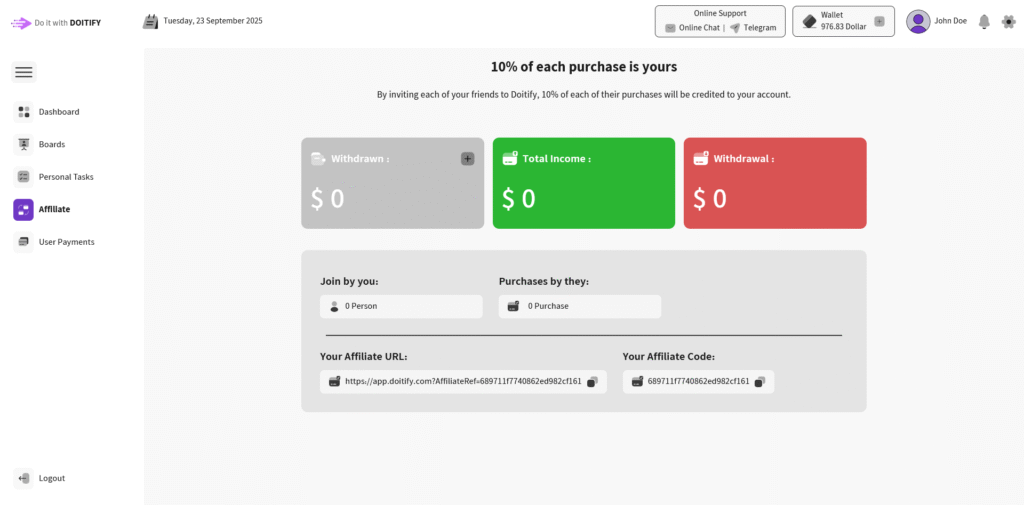This screenshot has width=1024, height=505.
Task: Open settings gear icon
Action: [1008, 21]
